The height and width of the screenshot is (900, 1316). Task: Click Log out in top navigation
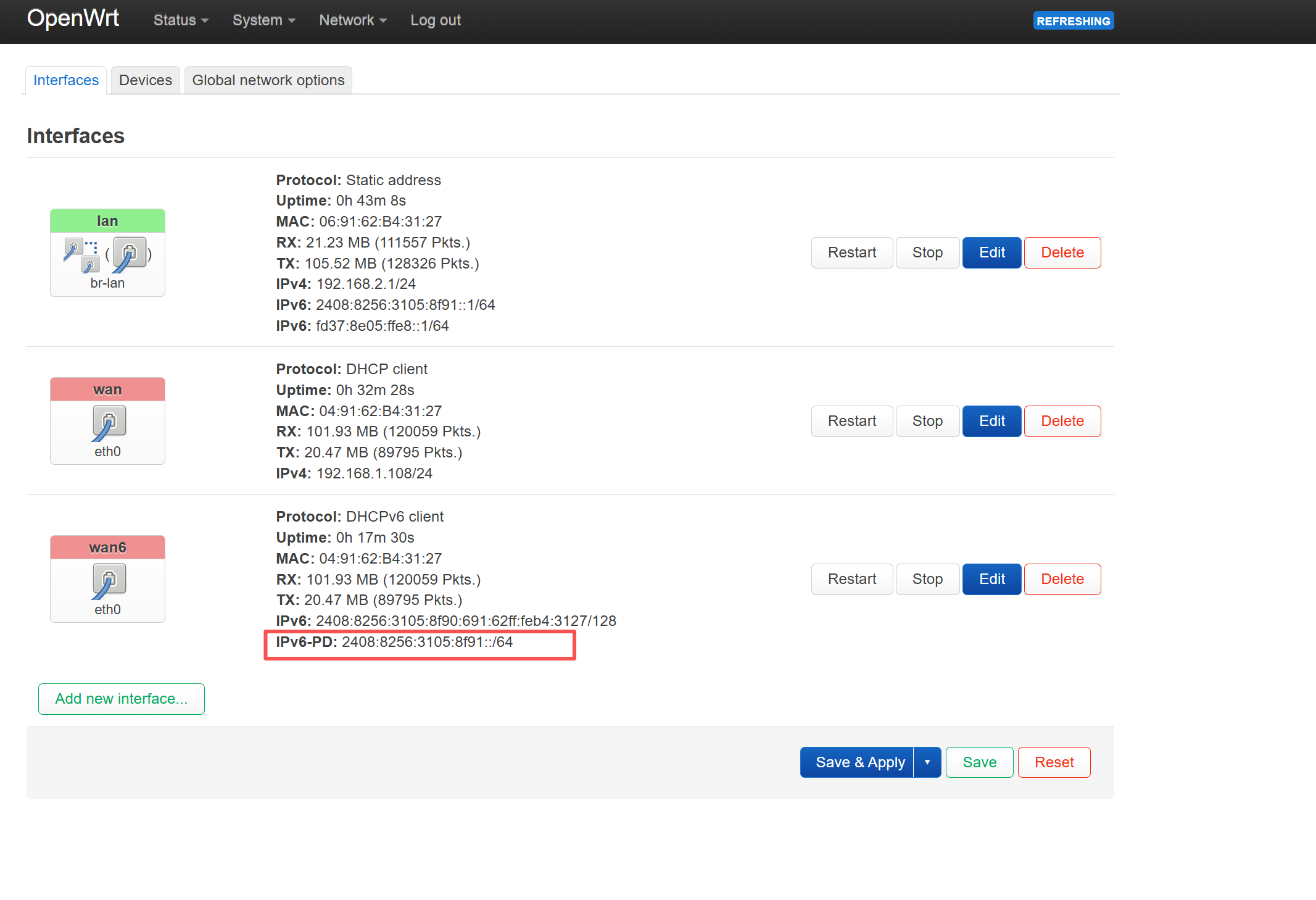[436, 20]
